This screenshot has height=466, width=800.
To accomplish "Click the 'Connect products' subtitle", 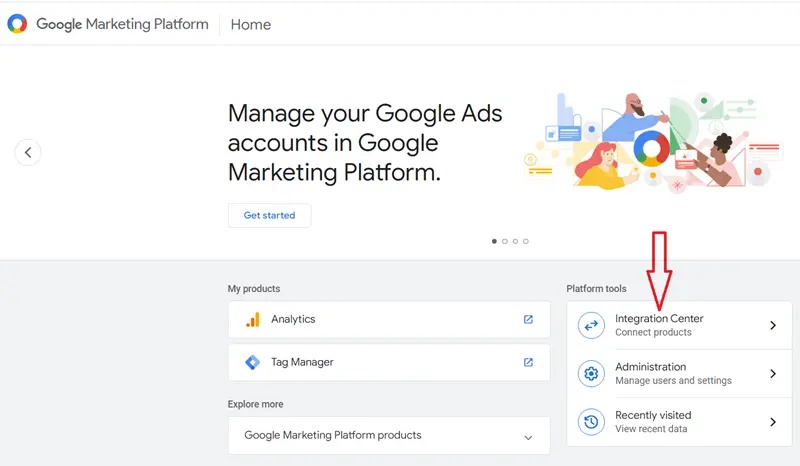I will tap(653, 332).
